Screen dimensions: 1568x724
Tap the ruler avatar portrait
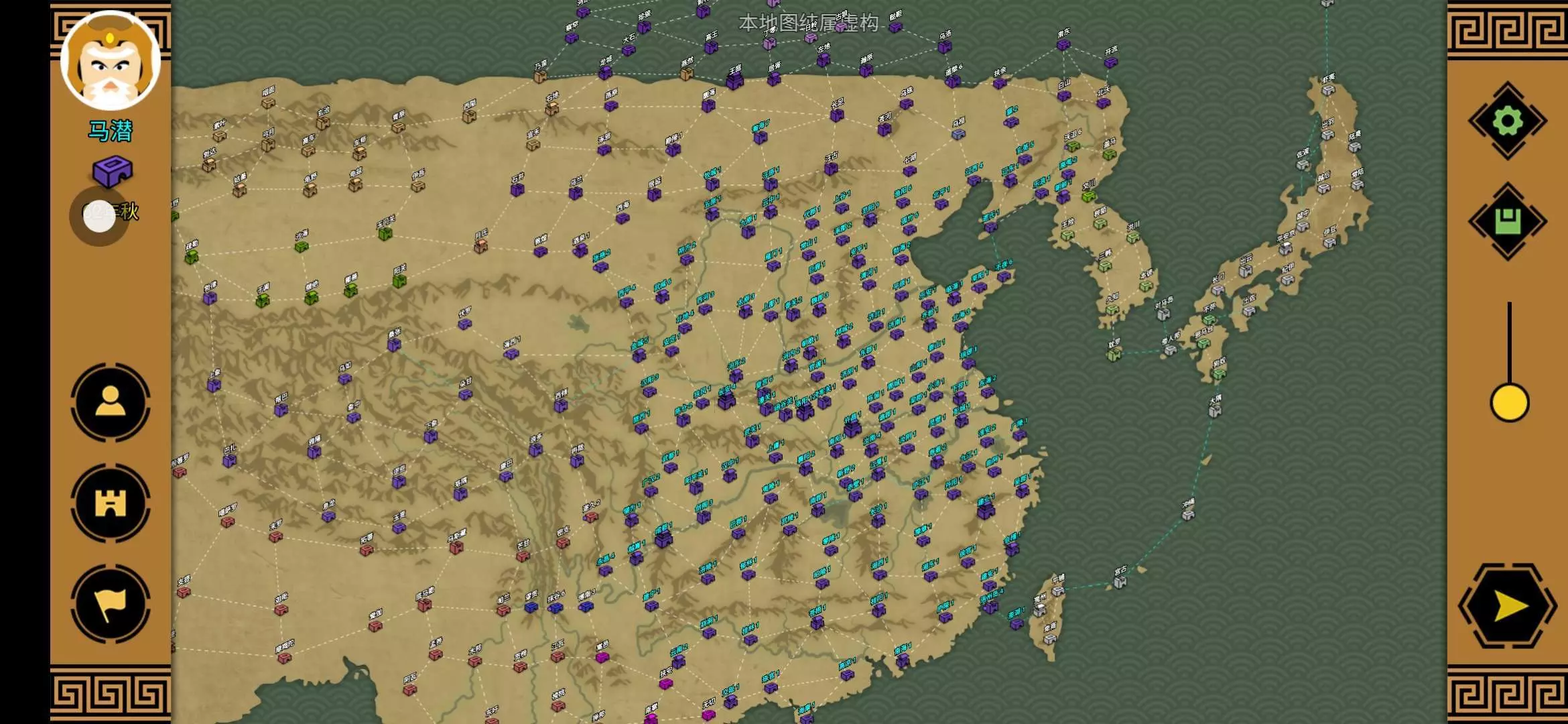(x=111, y=60)
